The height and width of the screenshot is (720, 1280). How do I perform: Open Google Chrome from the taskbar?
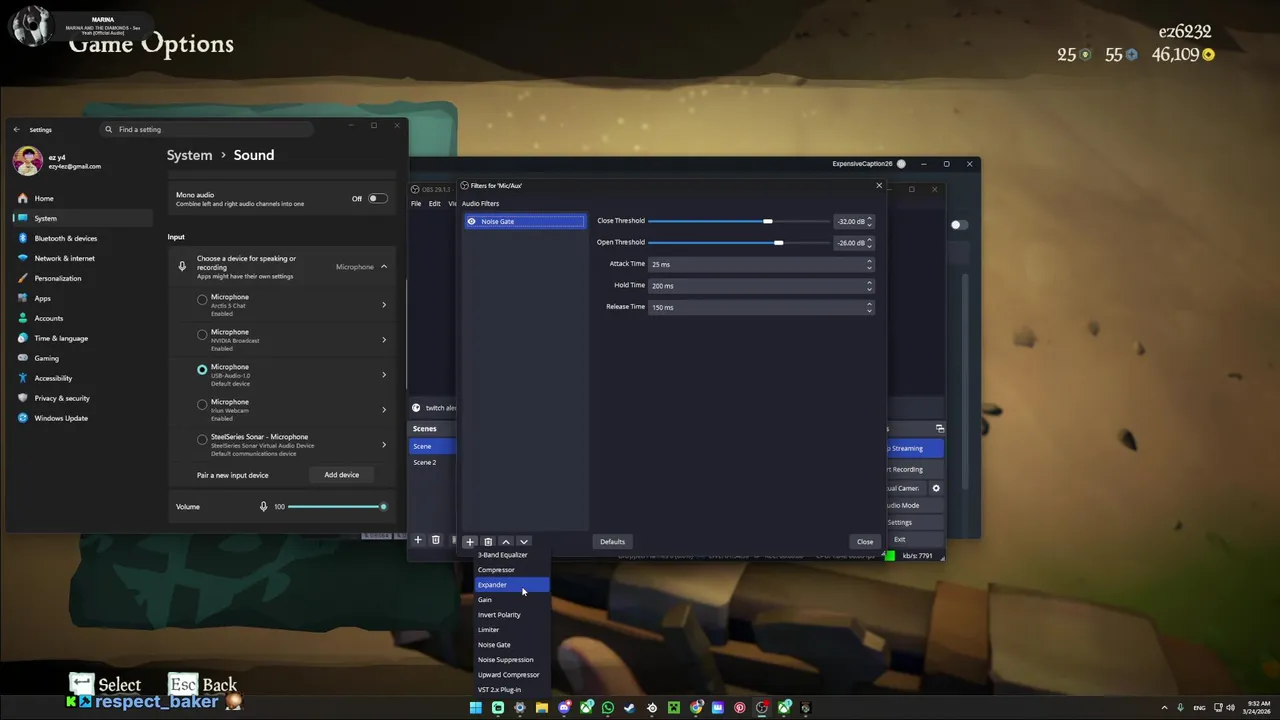click(x=696, y=708)
